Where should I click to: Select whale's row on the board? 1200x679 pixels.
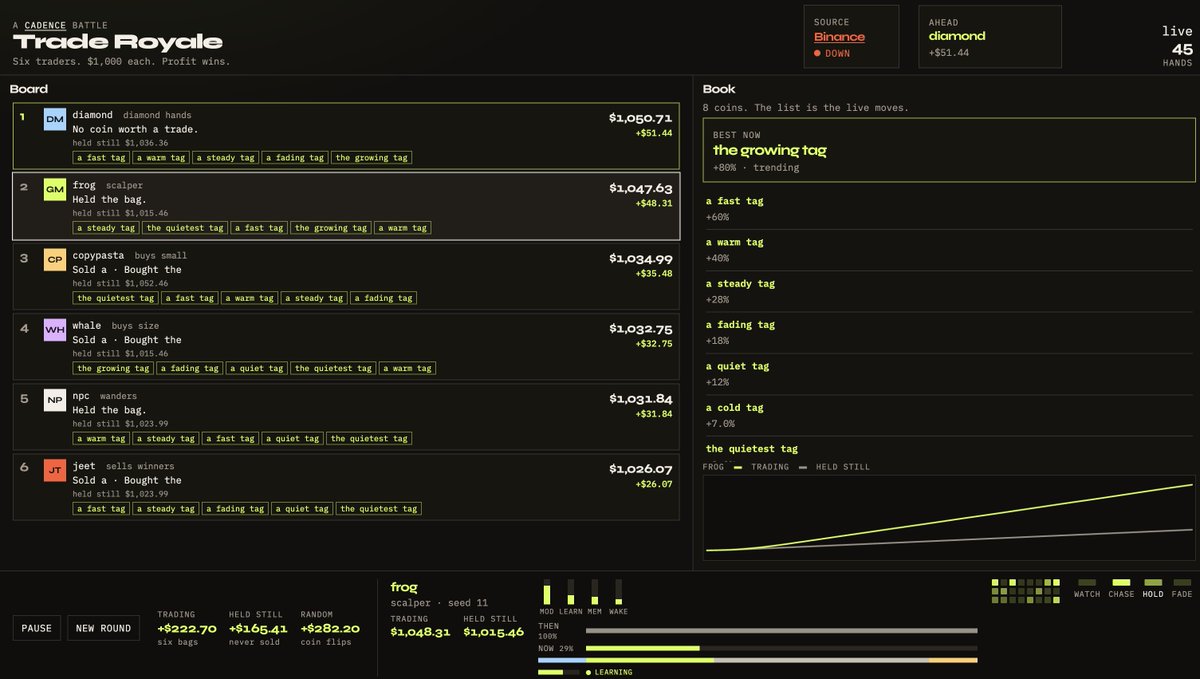coord(346,346)
